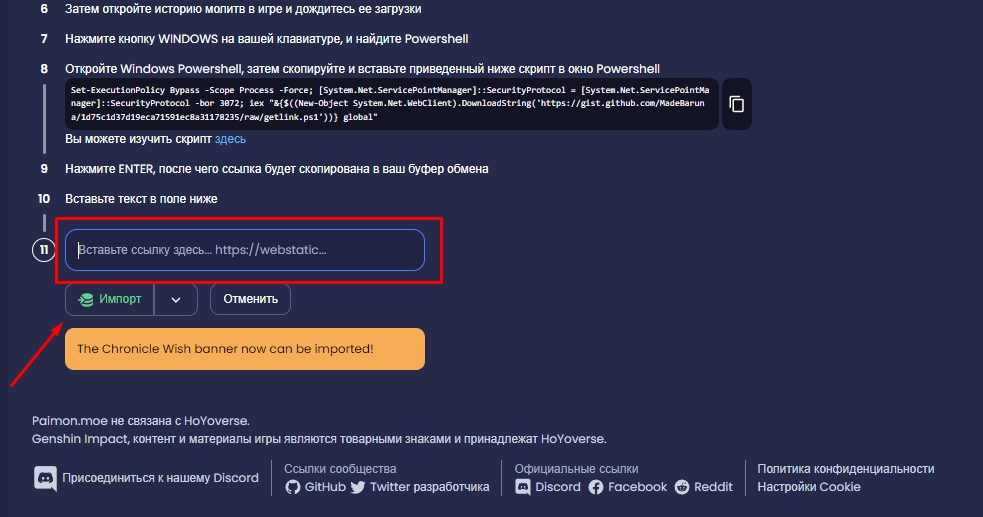Open the script's "здесь" link
This screenshot has height=517, width=983.
point(230,139)
